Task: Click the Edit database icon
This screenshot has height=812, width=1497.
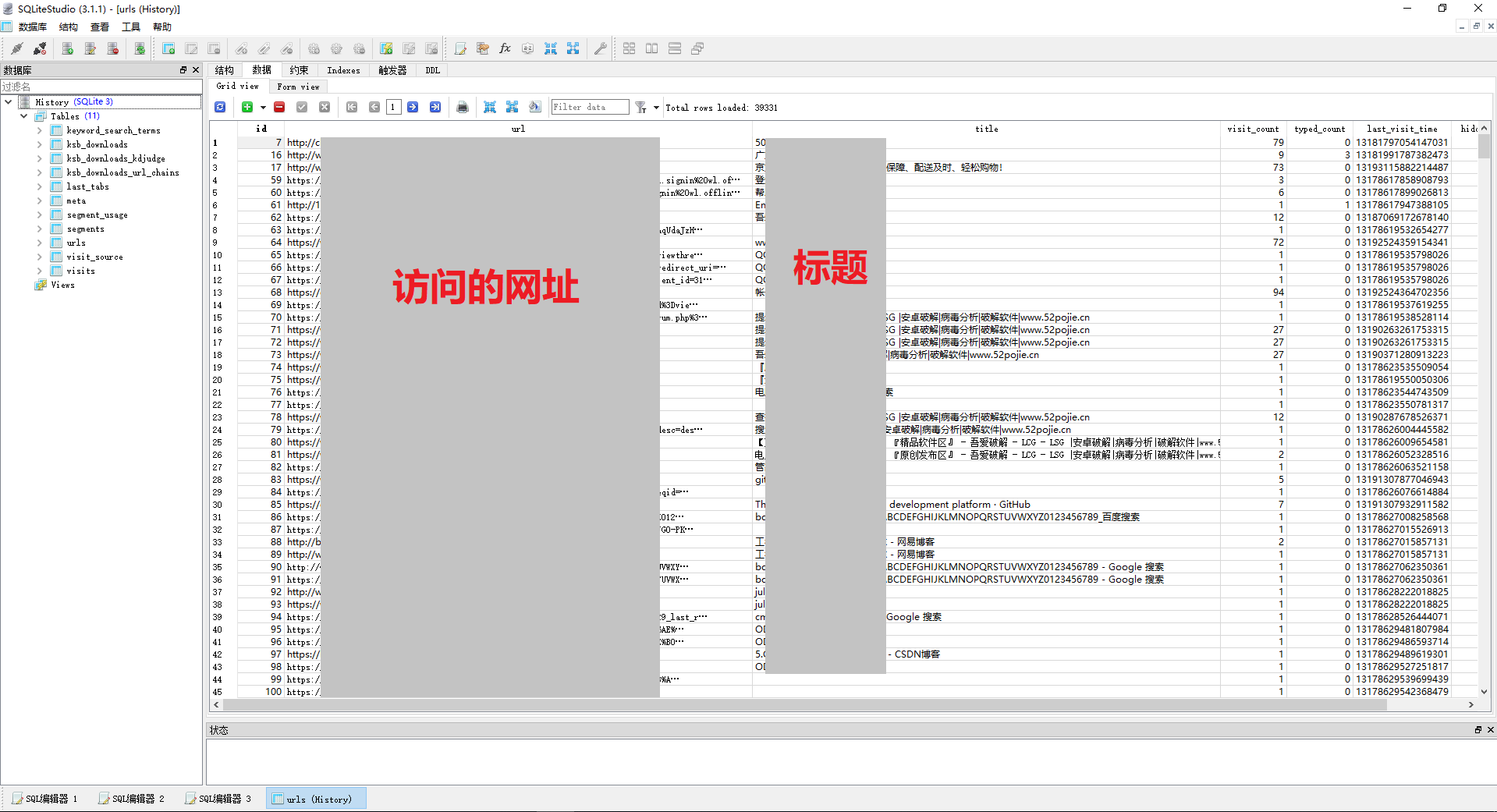Action: pyautogui.click(x=90, y=48)
